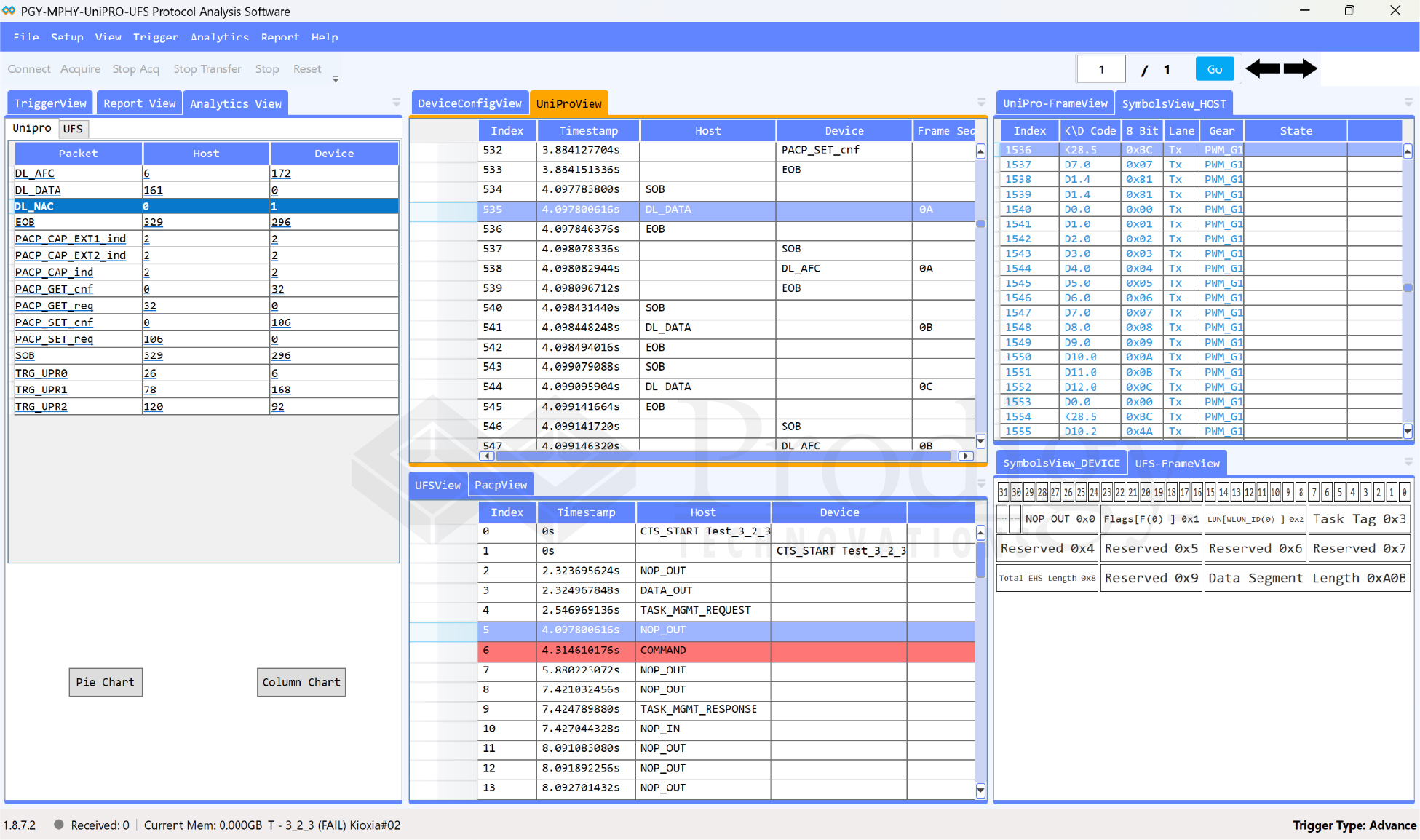Click the right arrow navigation icon
This screenshot has width=1420, height=840.
[x=1300, y=69]
